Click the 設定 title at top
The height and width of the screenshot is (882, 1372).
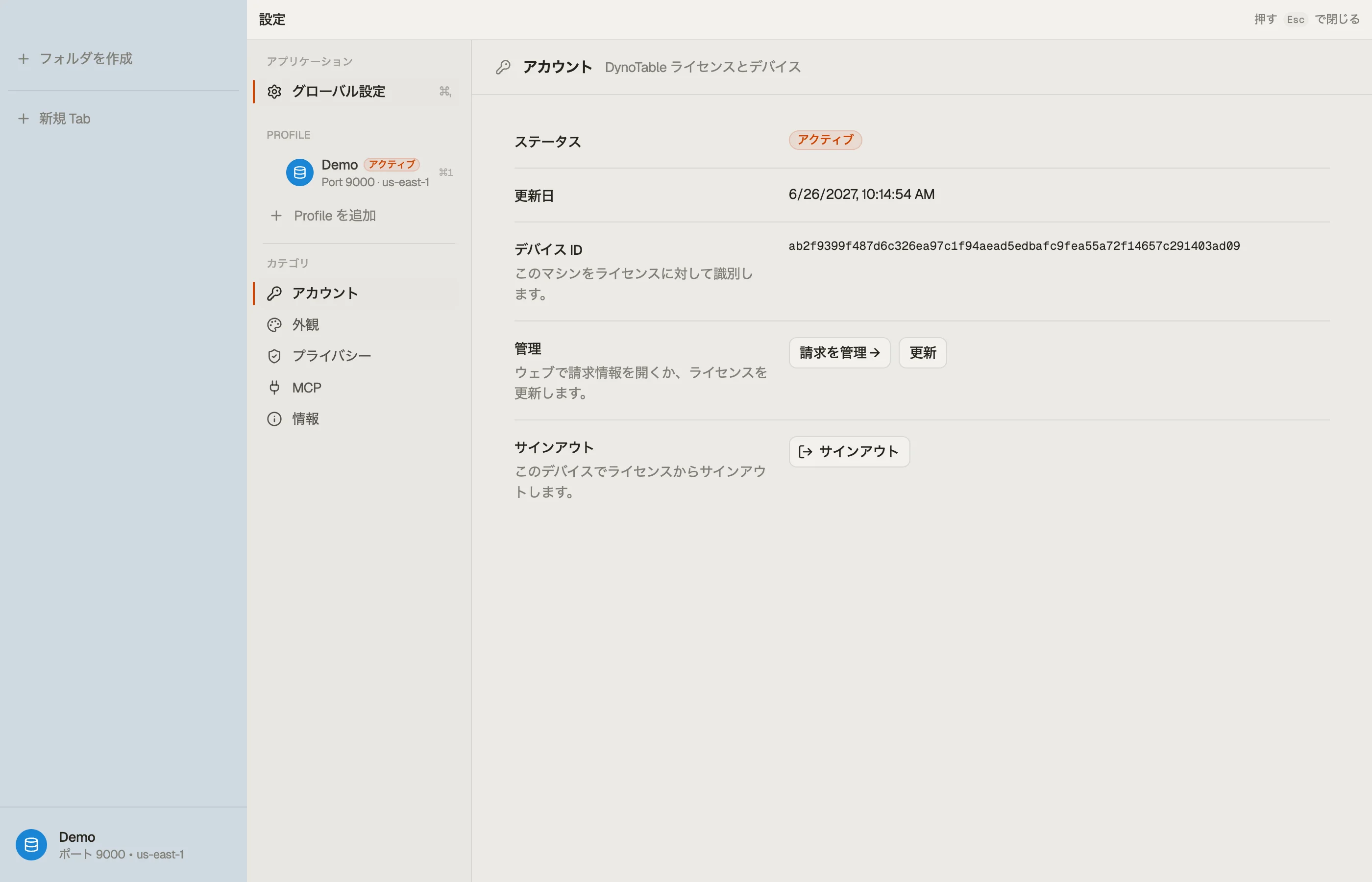coord(272,20)
